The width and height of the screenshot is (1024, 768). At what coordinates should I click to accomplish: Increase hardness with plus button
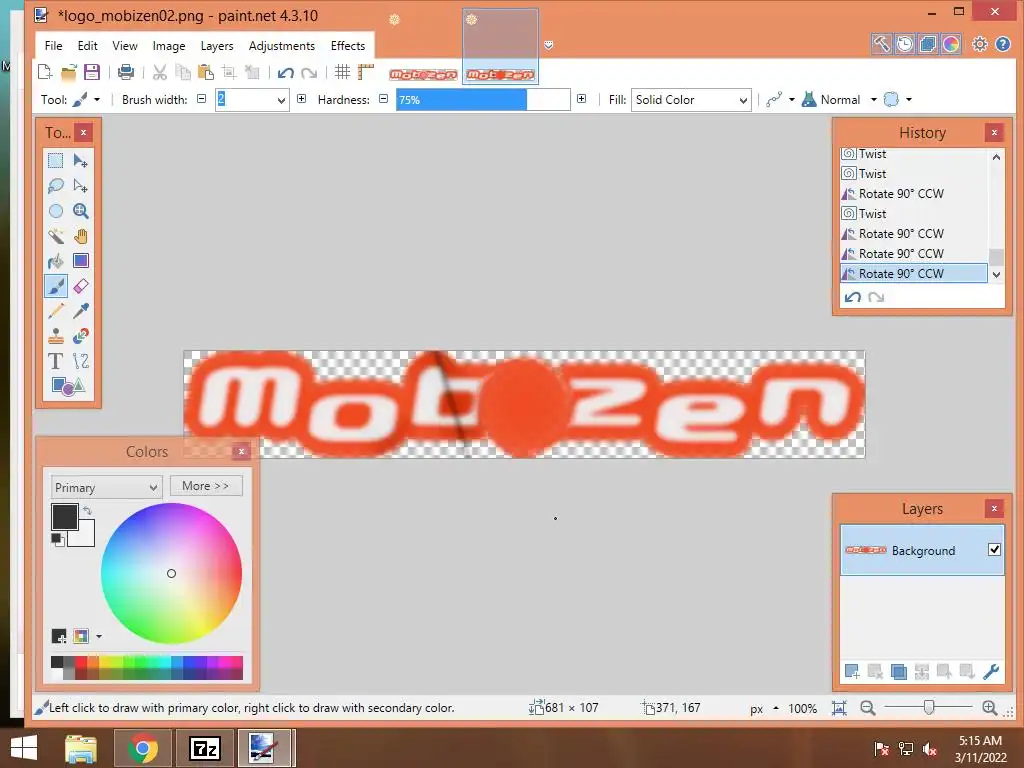[581, 99]
